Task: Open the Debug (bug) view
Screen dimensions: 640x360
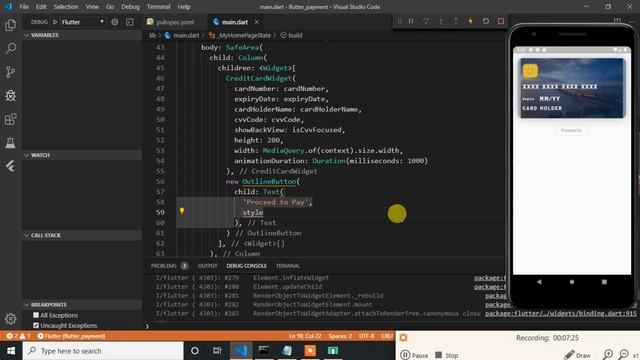Action: click(11, 96)
